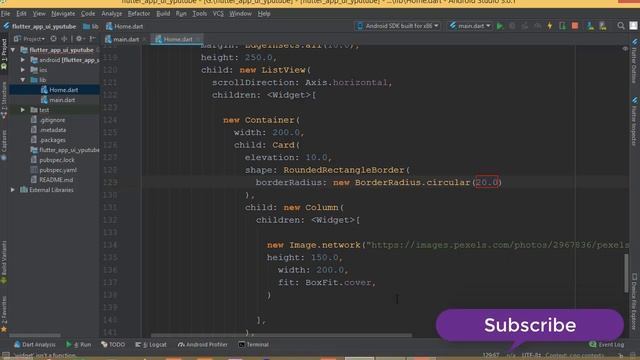This screenshot has height=360, width=640.
Task: Collapse the lib folder in tree
Action: [x=23, y=80]
